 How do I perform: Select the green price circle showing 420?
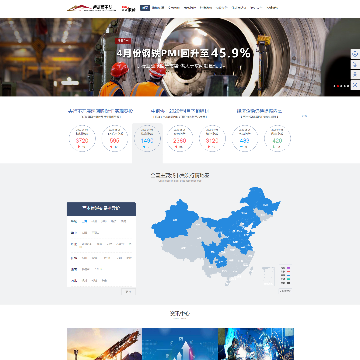[x=277, y=138]
